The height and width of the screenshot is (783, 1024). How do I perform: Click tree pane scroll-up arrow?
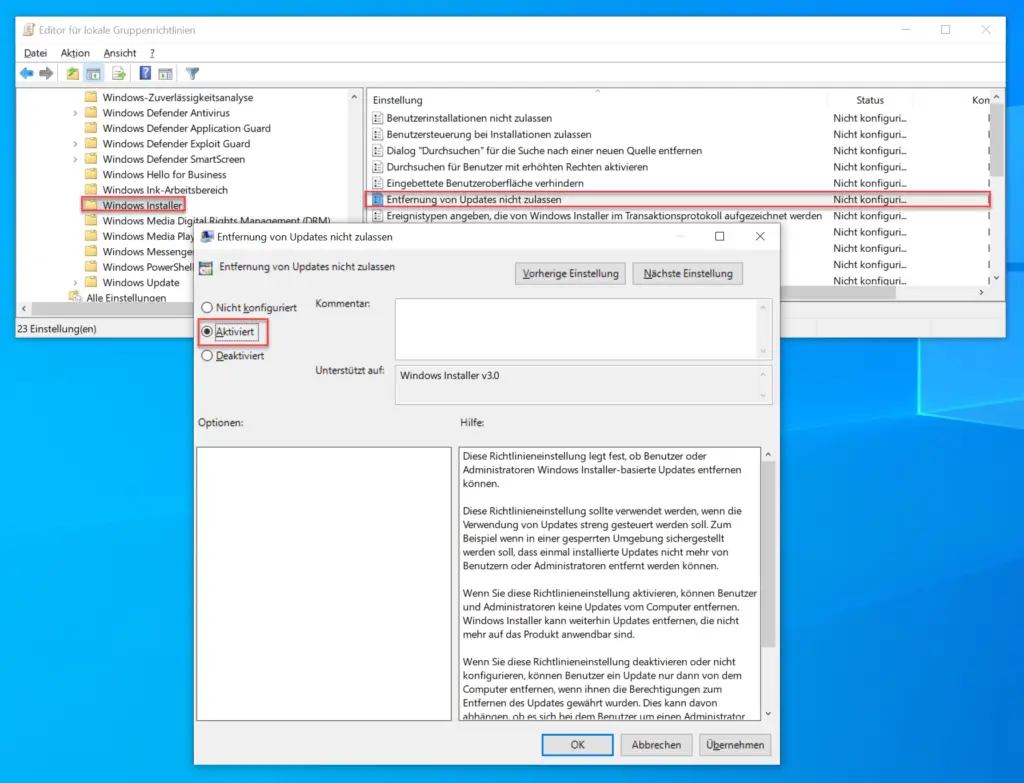[354, 97]
